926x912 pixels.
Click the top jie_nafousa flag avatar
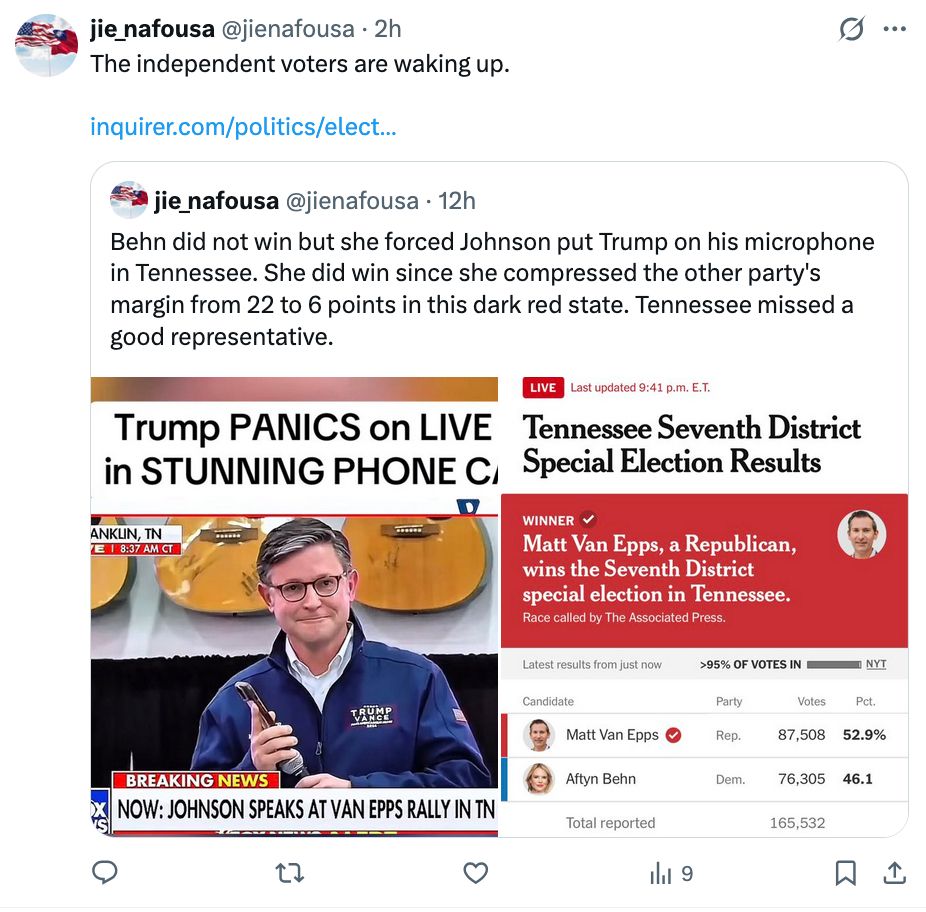pyautogui.click(x=47, y=45)
